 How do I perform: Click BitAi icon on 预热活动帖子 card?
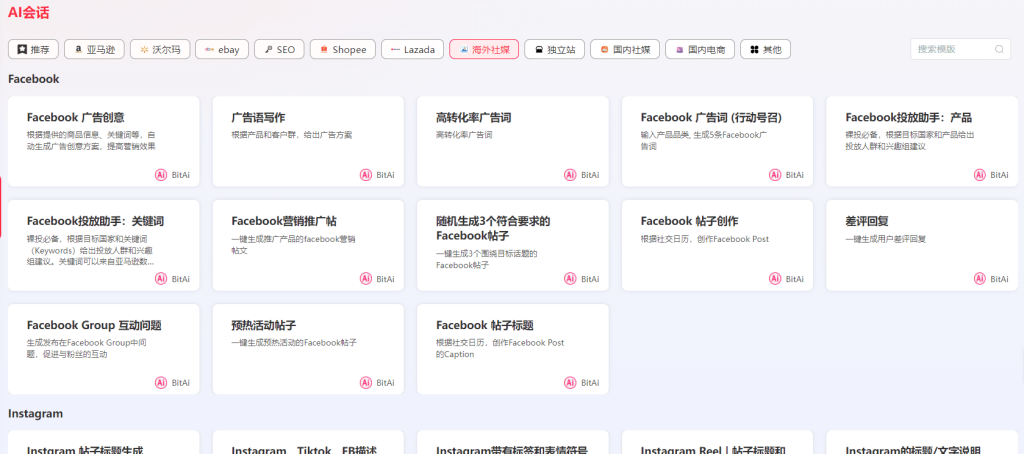click(366, 383)
